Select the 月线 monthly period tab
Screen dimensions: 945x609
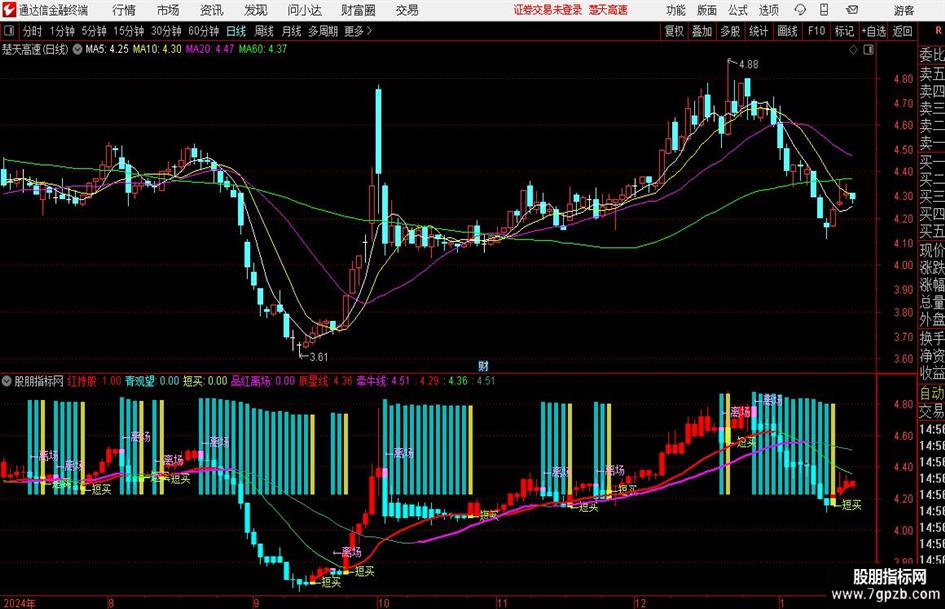point(292,31)
